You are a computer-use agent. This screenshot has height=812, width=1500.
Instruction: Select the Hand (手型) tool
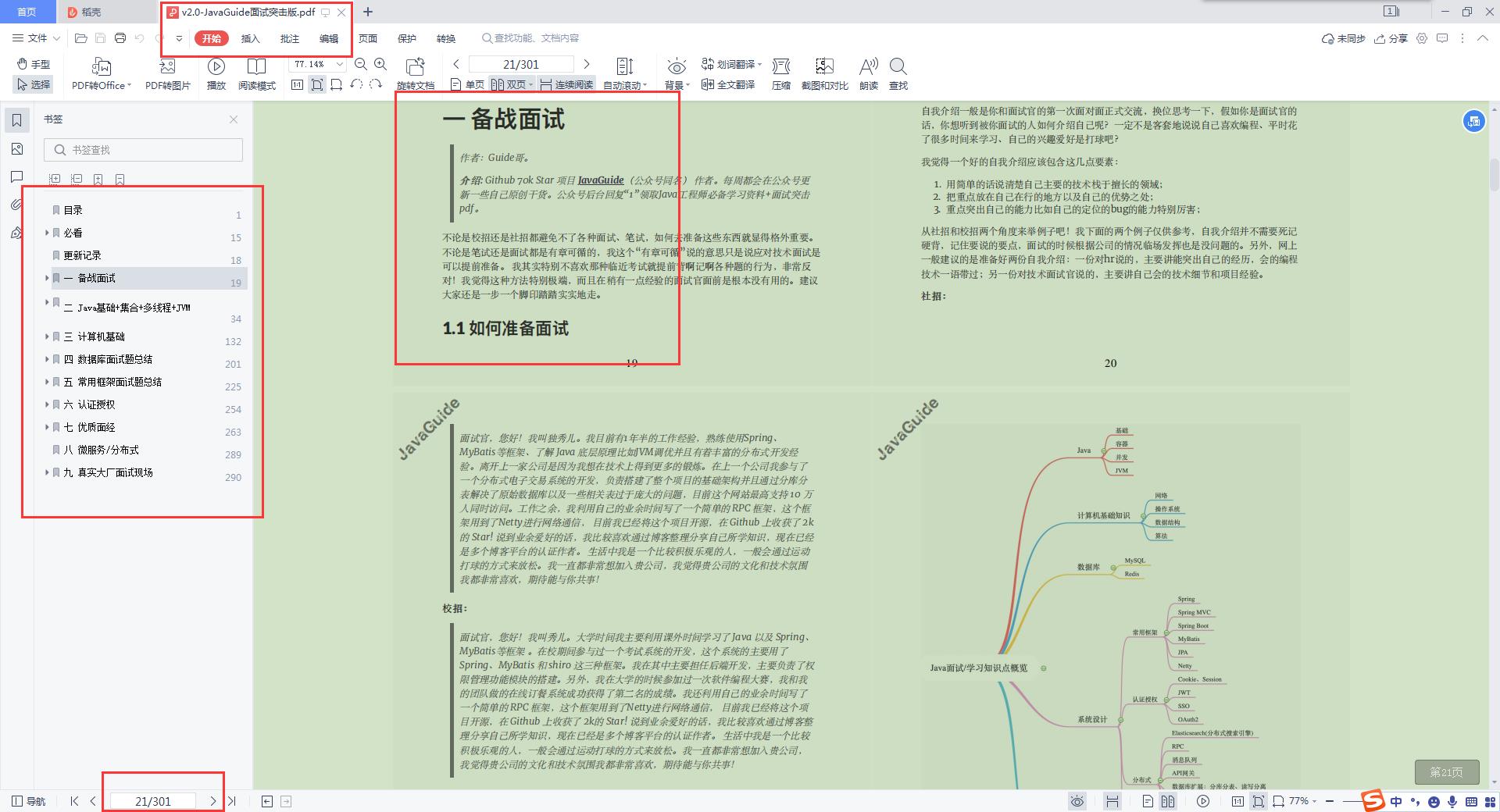point(34,64)
